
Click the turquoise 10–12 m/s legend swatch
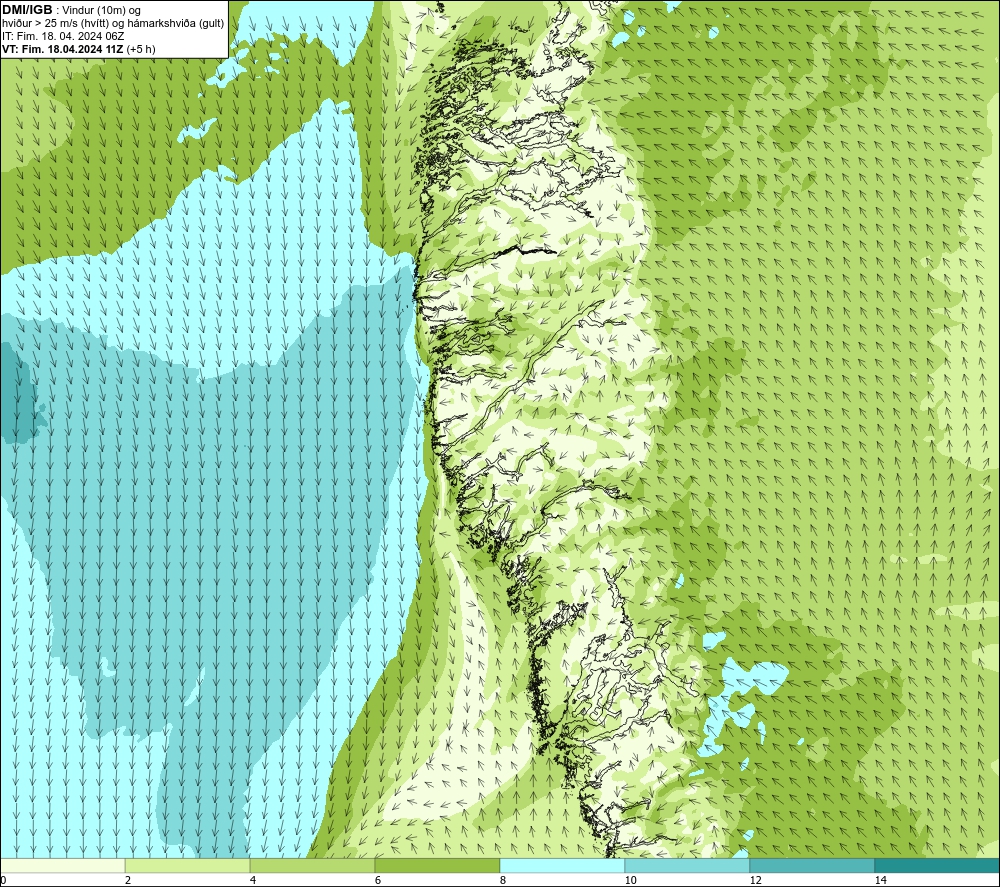[x=688, y=865]
